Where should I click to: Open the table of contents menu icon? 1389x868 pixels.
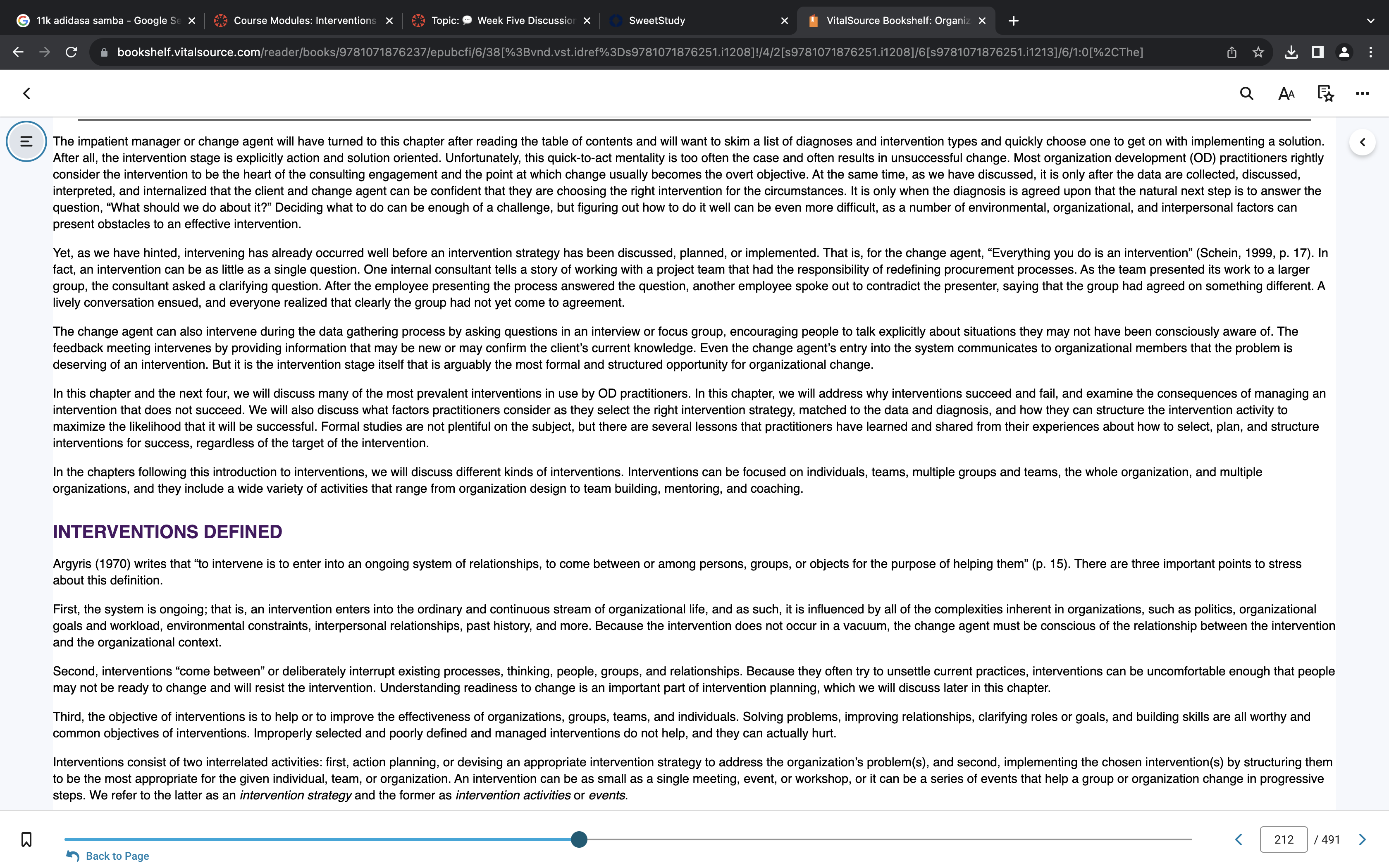click(26, 141)
